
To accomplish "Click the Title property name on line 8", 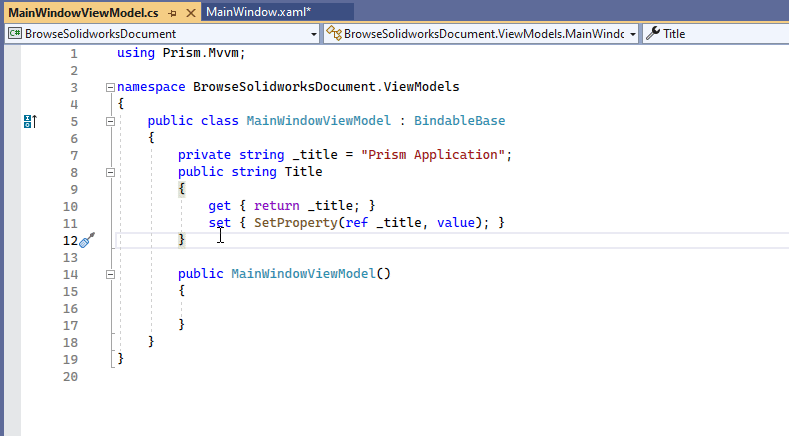I will [303, 172].
